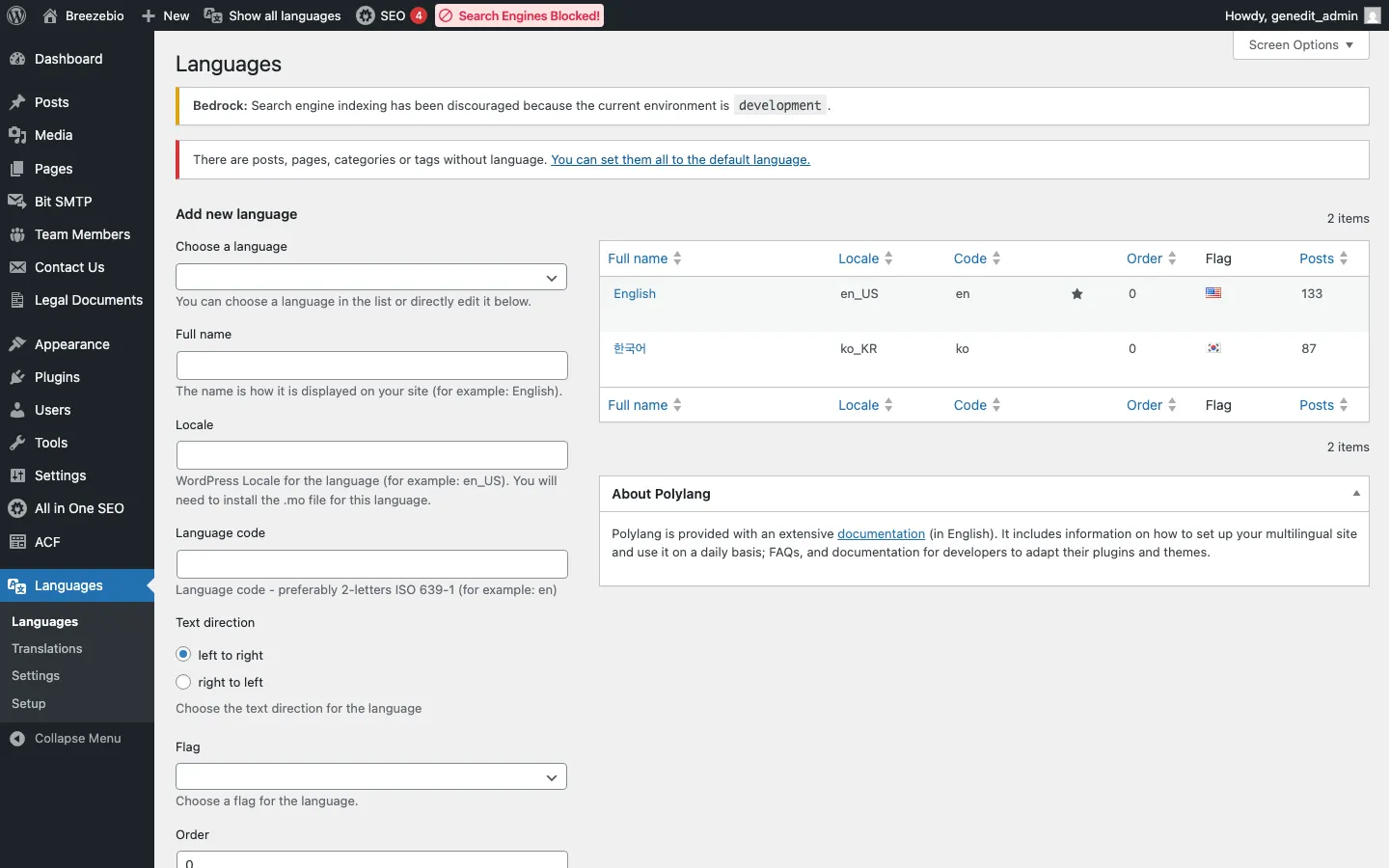Click the user avatar next to genedit_admin

pyautogui.click(x=1373, y=15)
